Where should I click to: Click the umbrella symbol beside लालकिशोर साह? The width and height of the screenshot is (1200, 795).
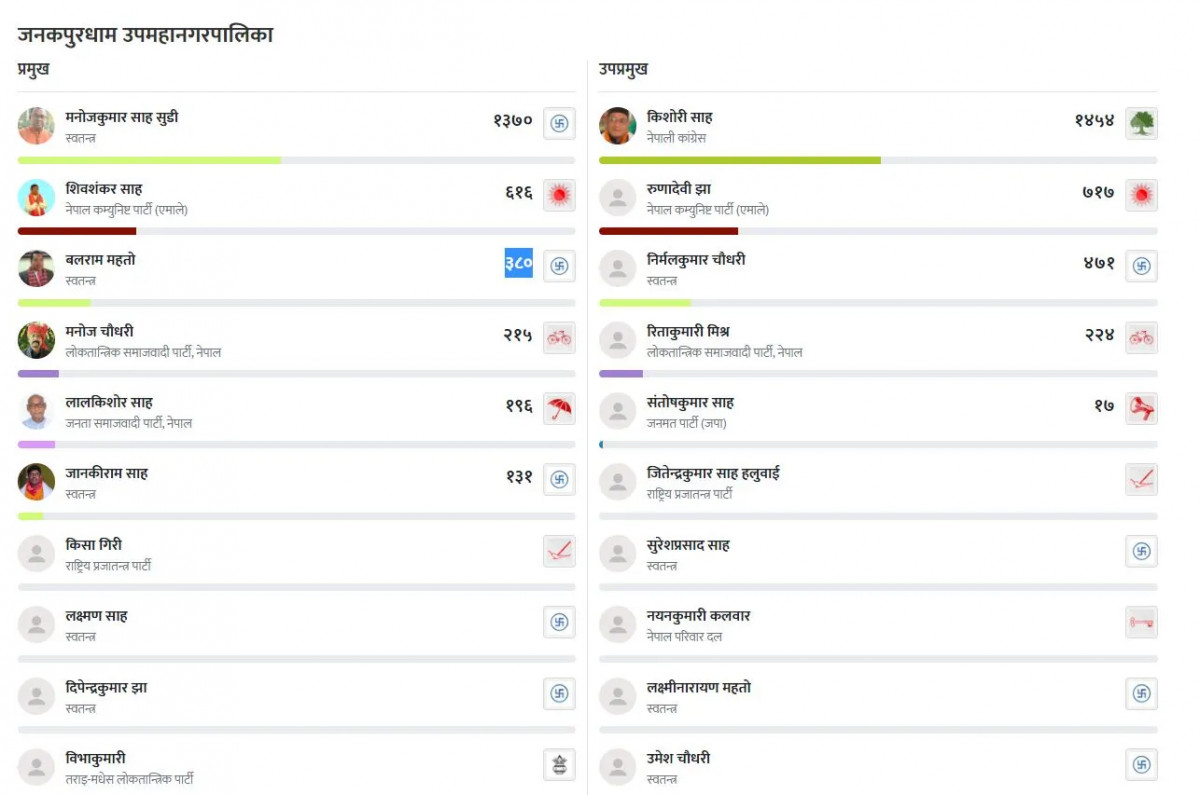559,409
